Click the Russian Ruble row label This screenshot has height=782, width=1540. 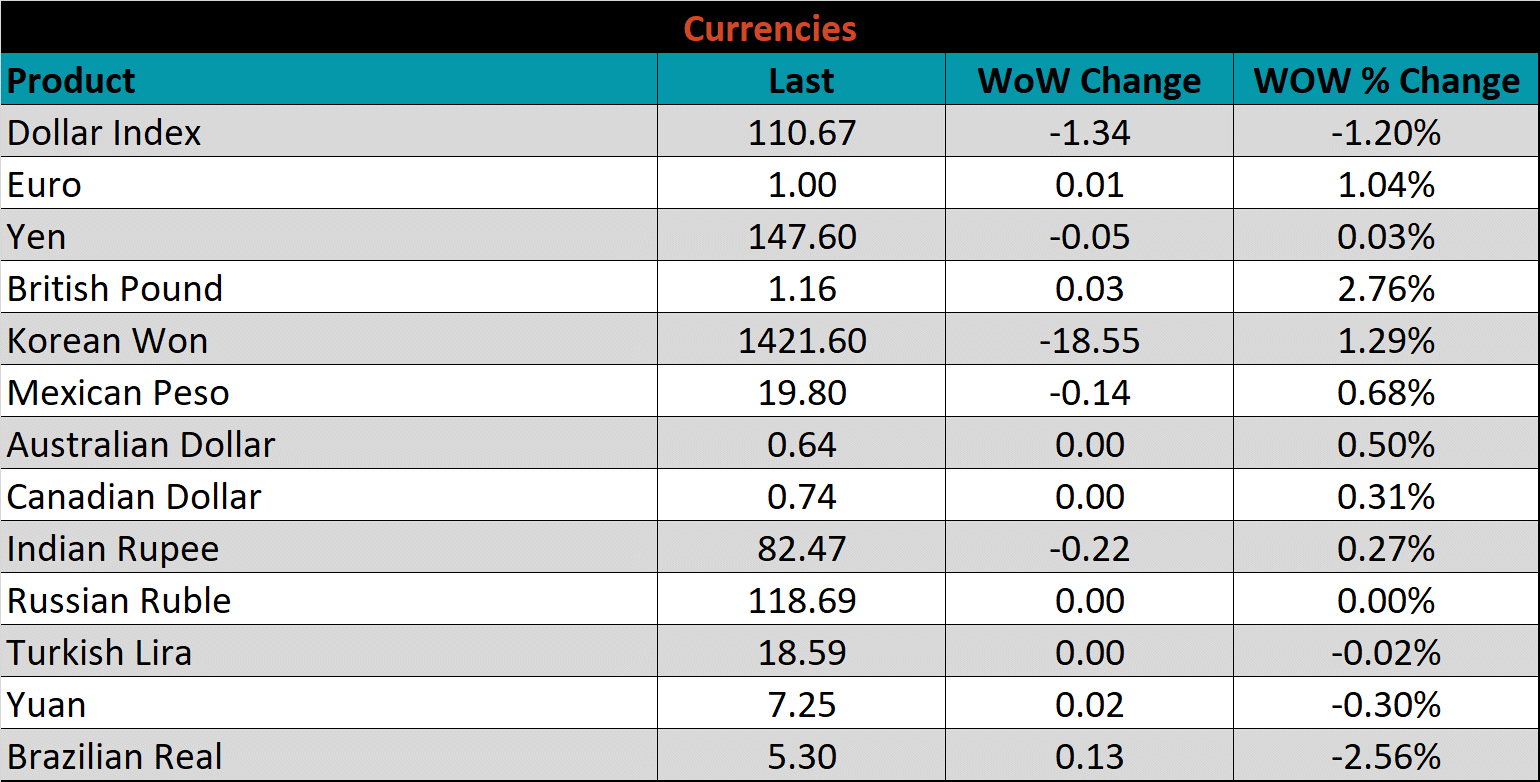pyautogui.click(x=119, y=600)
